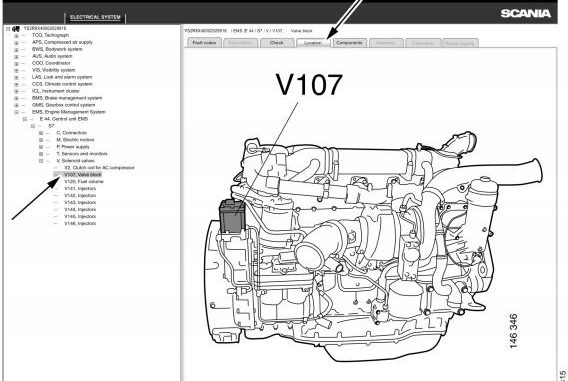The width and height of the screenshot is (568, 381).
Task: Collapse the EMS, Engine Management System node
Action: [x=16, y=112]
